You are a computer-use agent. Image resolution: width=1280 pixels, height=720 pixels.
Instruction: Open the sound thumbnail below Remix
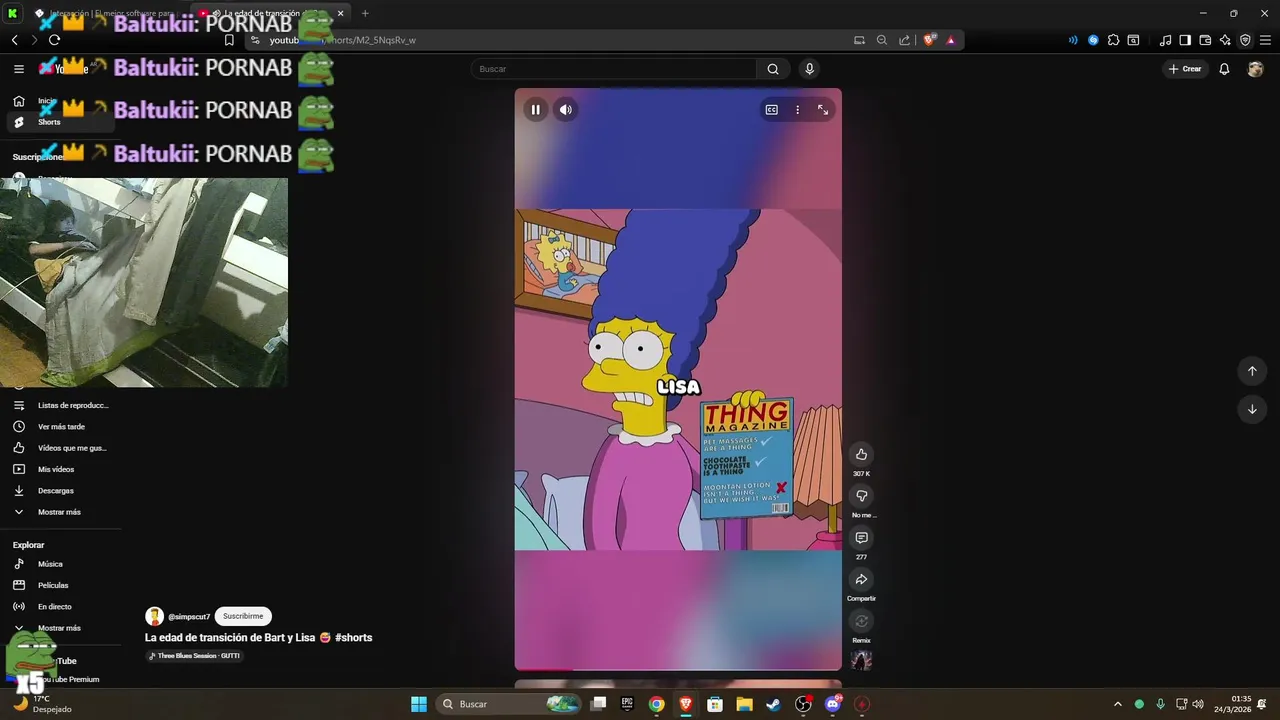click(861, 660)
